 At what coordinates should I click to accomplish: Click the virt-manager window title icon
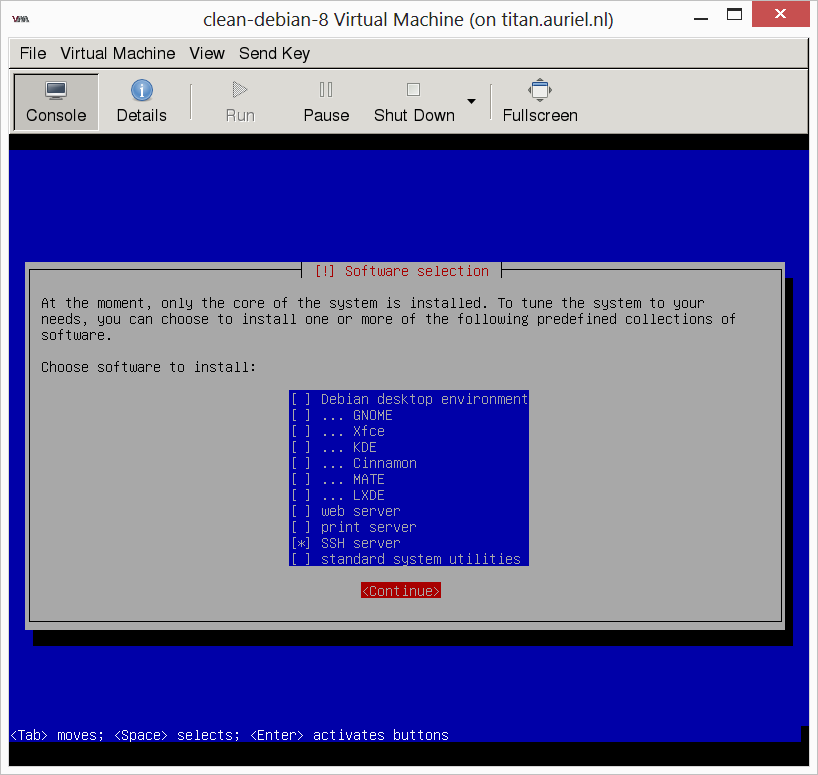[x=19, y=19]
